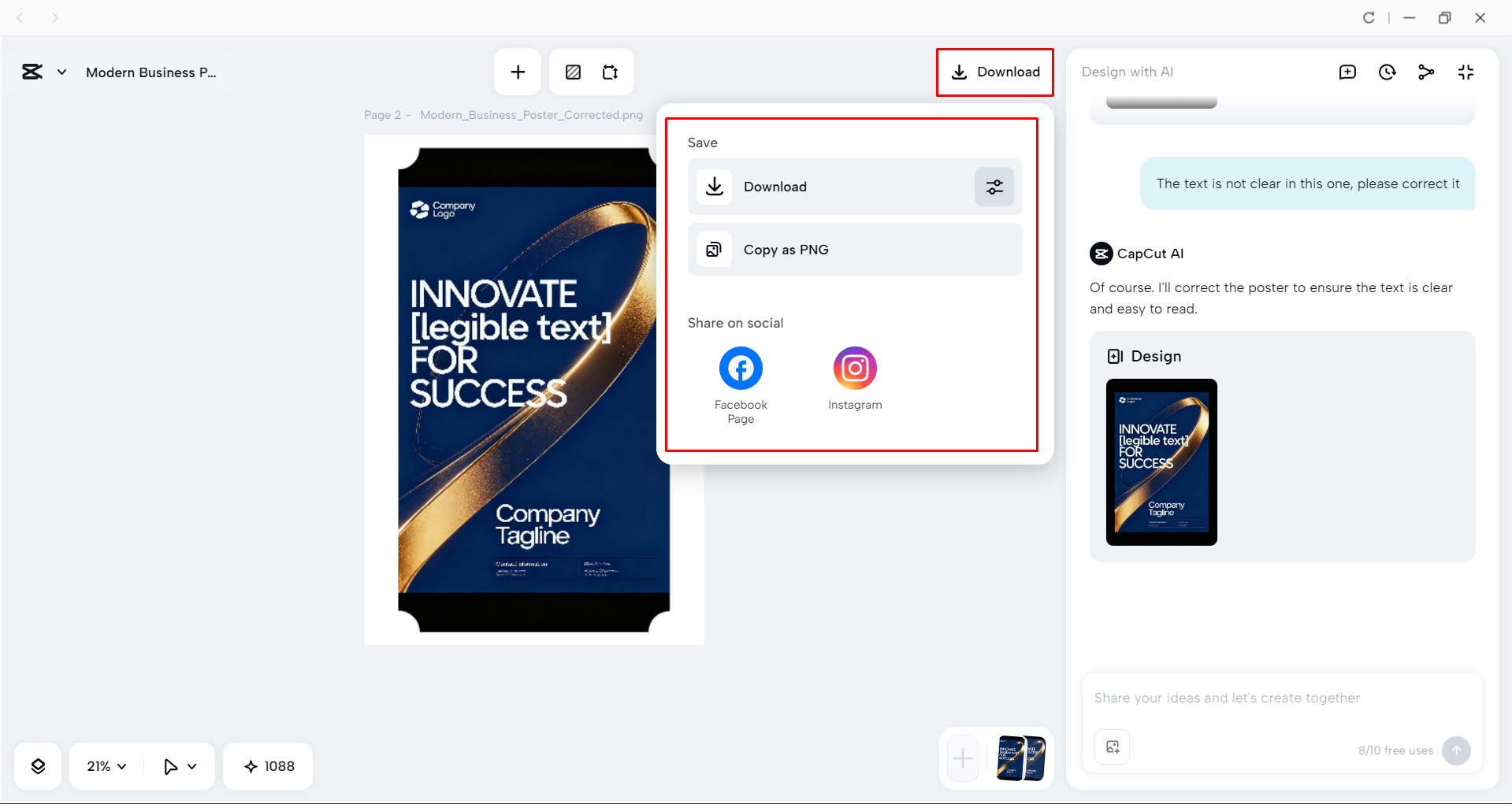Share to Facebook Page
This screenshot has width=1512, height=804.
coord(741,369)
